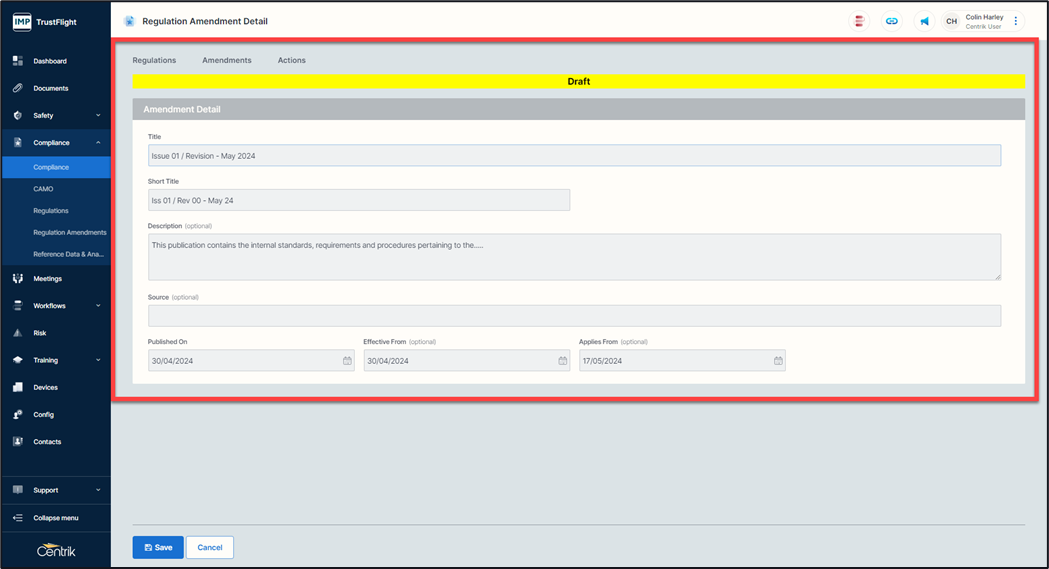Click into the Short Title field

[358, 200]
